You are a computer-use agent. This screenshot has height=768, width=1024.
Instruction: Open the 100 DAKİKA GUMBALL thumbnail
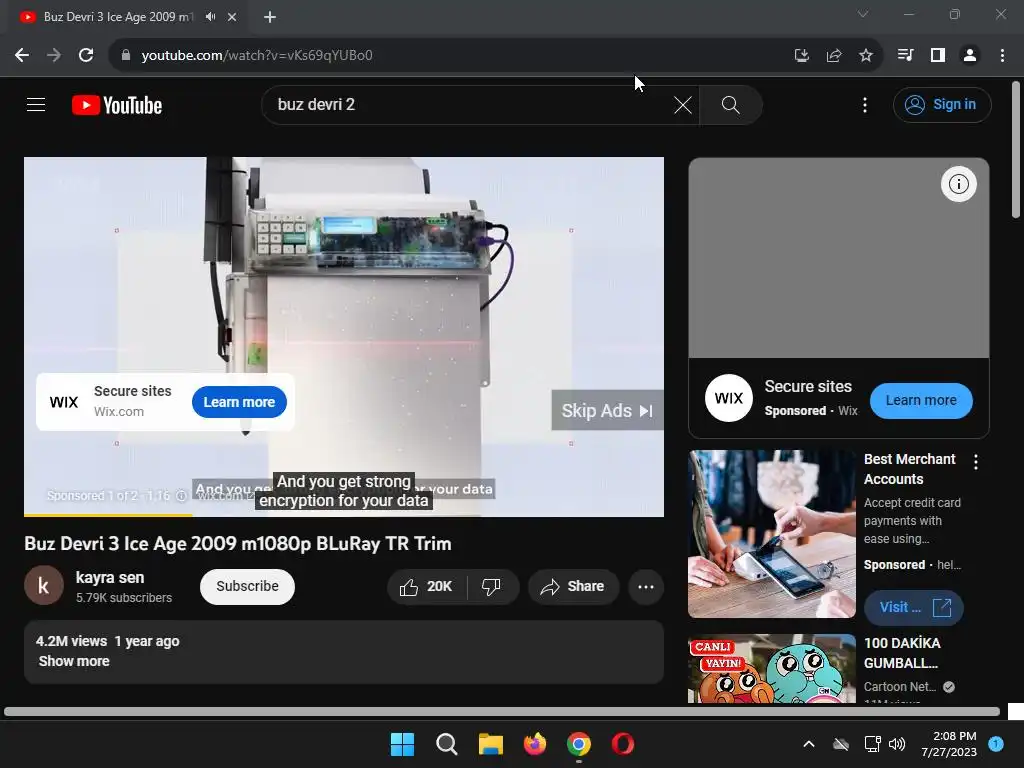pos(772,668)
